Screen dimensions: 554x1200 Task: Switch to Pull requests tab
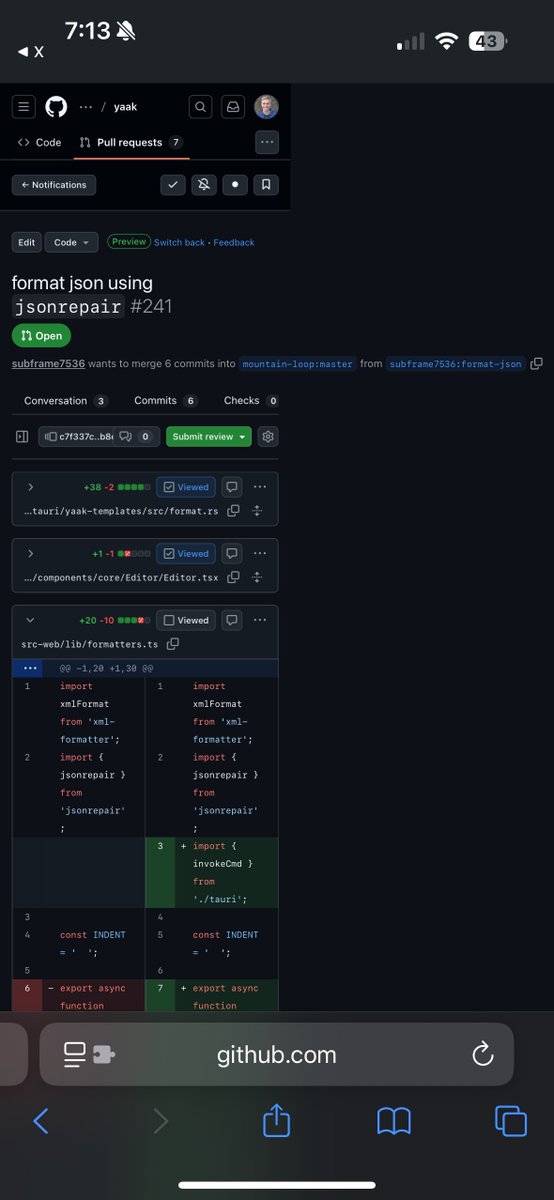pyautogui.click(x=130, y=142)
